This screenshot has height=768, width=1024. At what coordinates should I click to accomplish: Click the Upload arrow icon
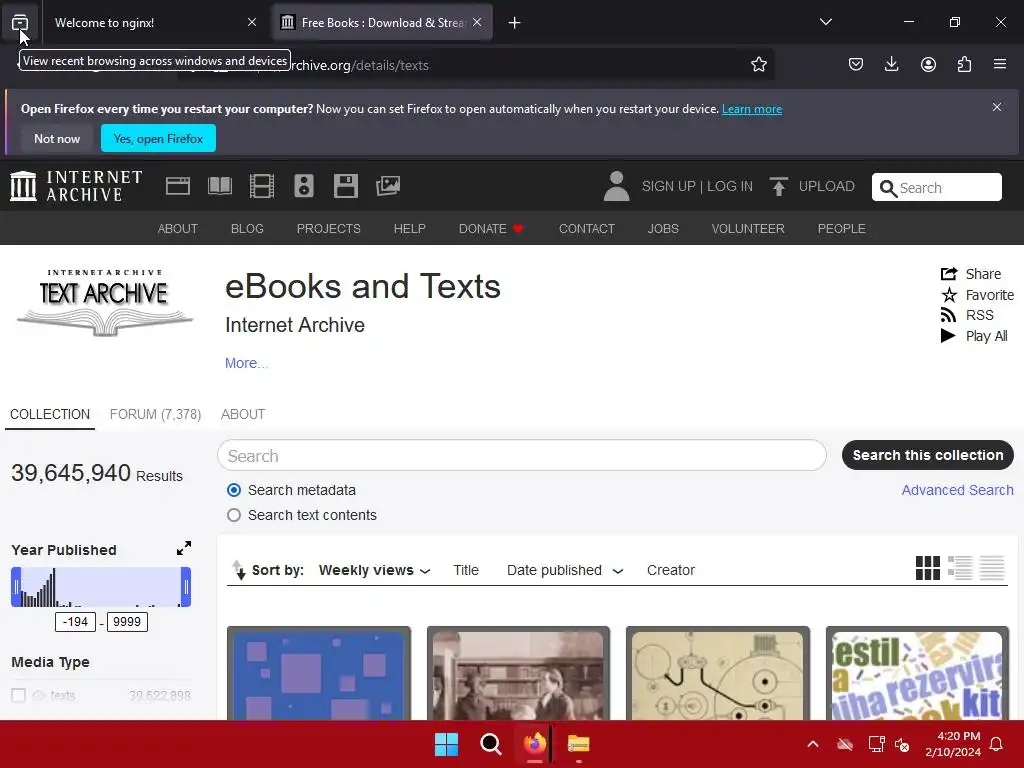click(778, 187)
